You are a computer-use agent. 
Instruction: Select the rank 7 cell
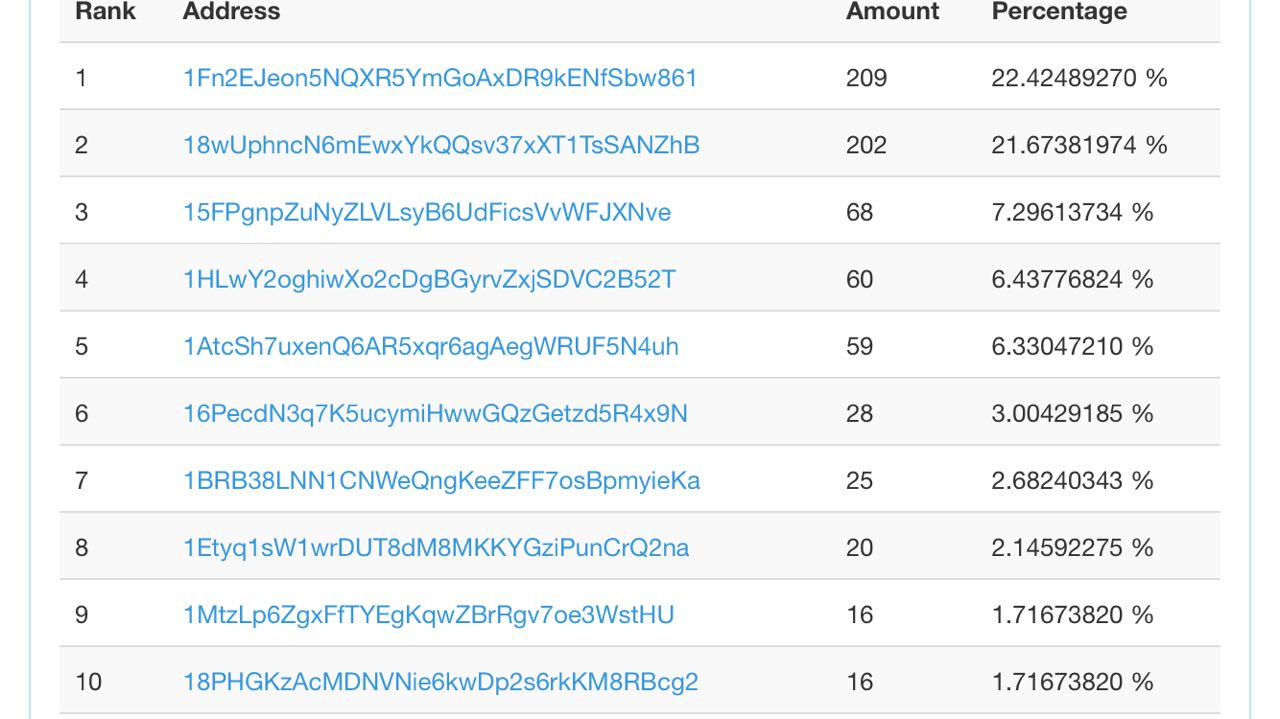pos(82,480)
